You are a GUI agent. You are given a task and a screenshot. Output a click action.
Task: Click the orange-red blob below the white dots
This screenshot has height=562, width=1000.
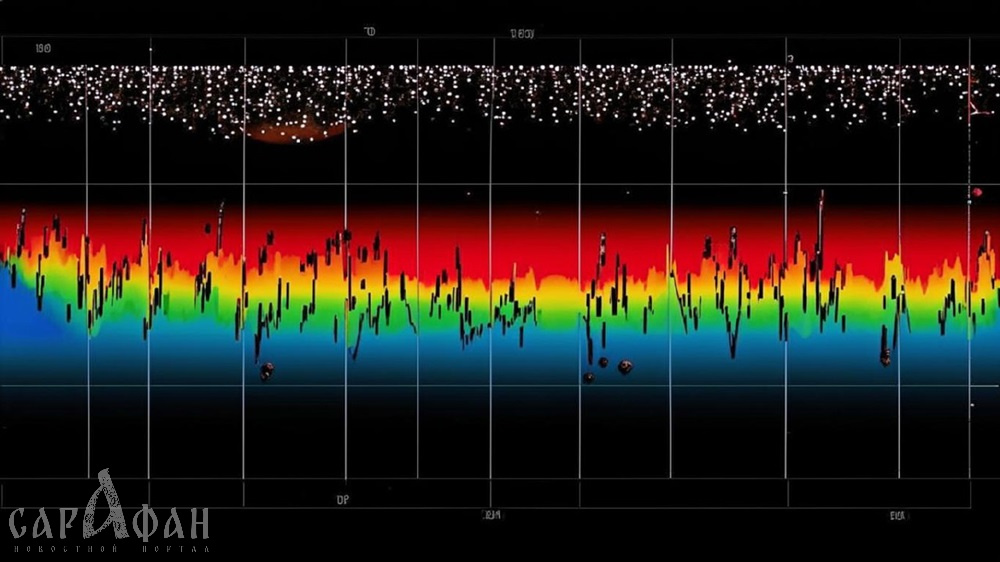(x=295, y=131)
